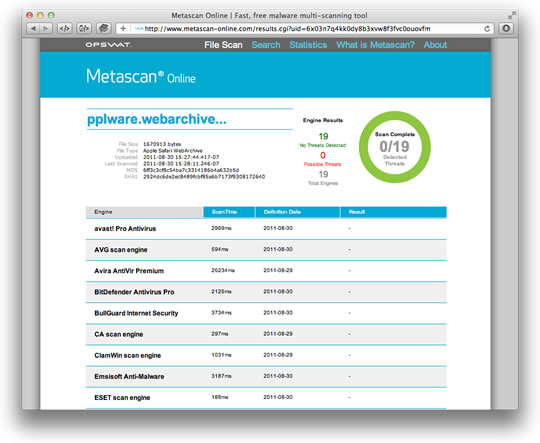Focus the URL address field
Viewport: 540px width, 443px height.
point(304,29)
